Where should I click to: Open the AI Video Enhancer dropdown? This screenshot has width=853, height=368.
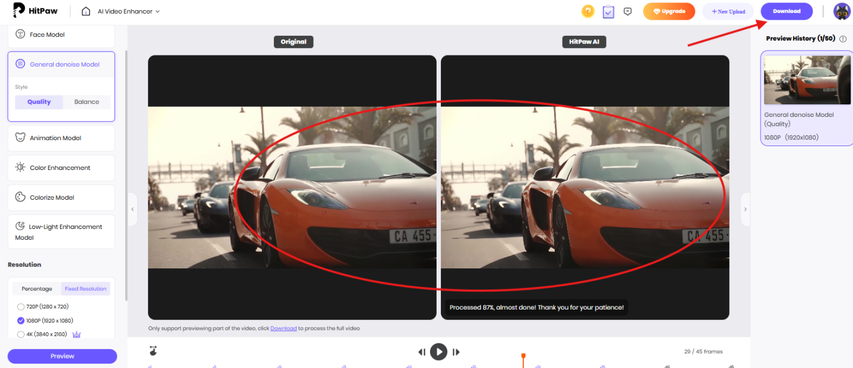point(128,11)
